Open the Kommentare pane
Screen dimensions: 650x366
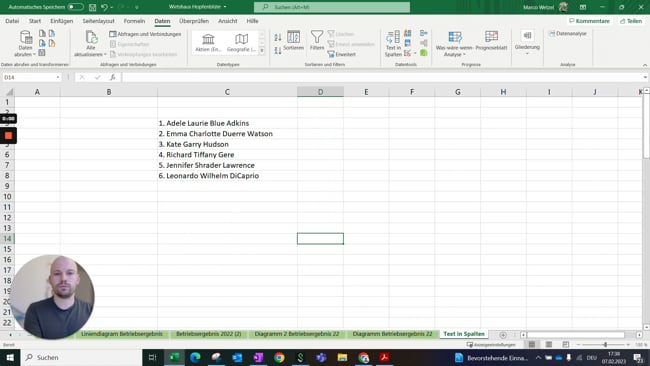[589, 21]
